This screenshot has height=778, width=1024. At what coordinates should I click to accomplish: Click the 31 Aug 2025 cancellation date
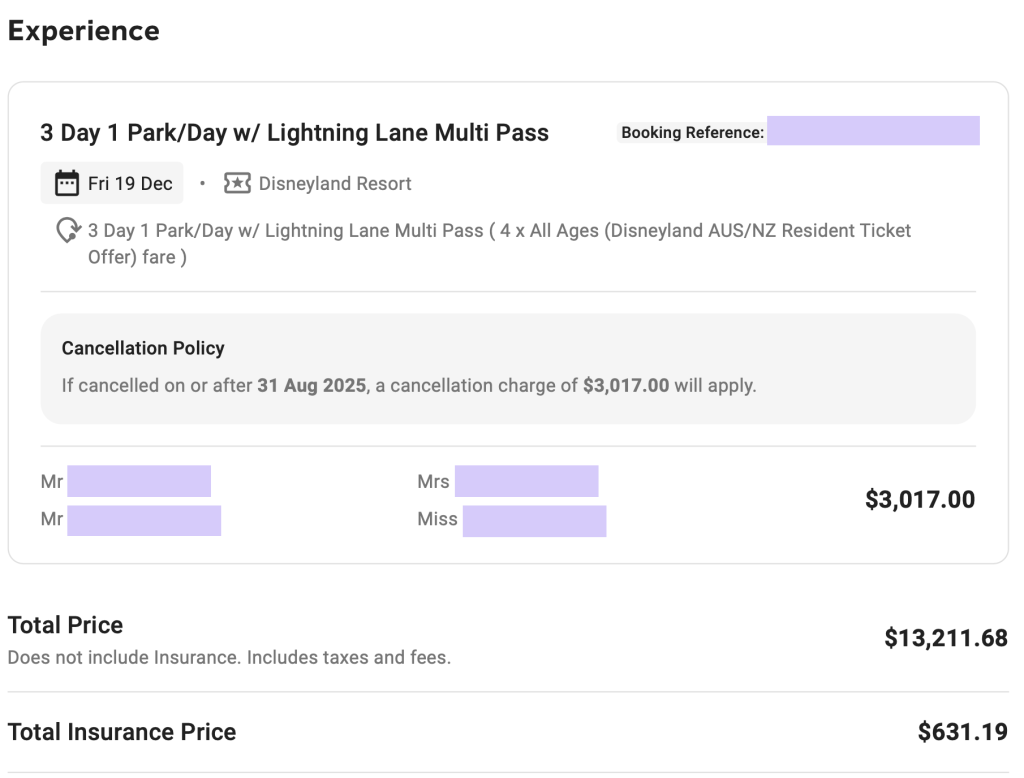[311, 385]
